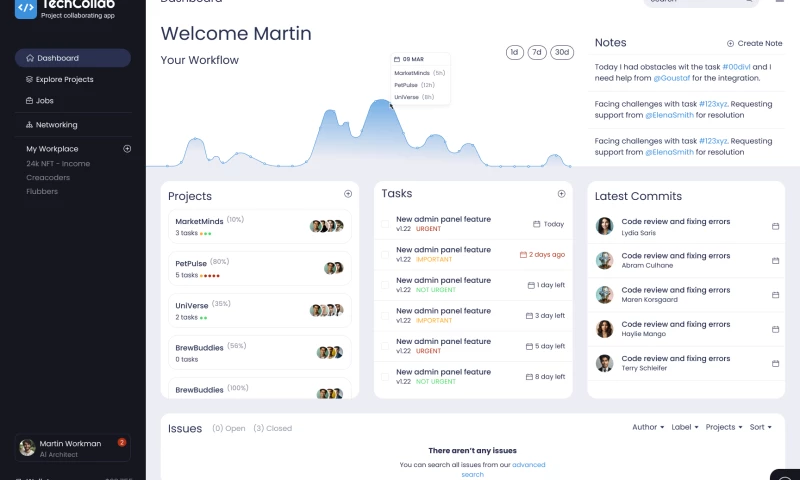The width and height of the screenshot is (800, 480).
Task: Click calendar icon on Lydia Saris commit
Action: pos(776,226)
